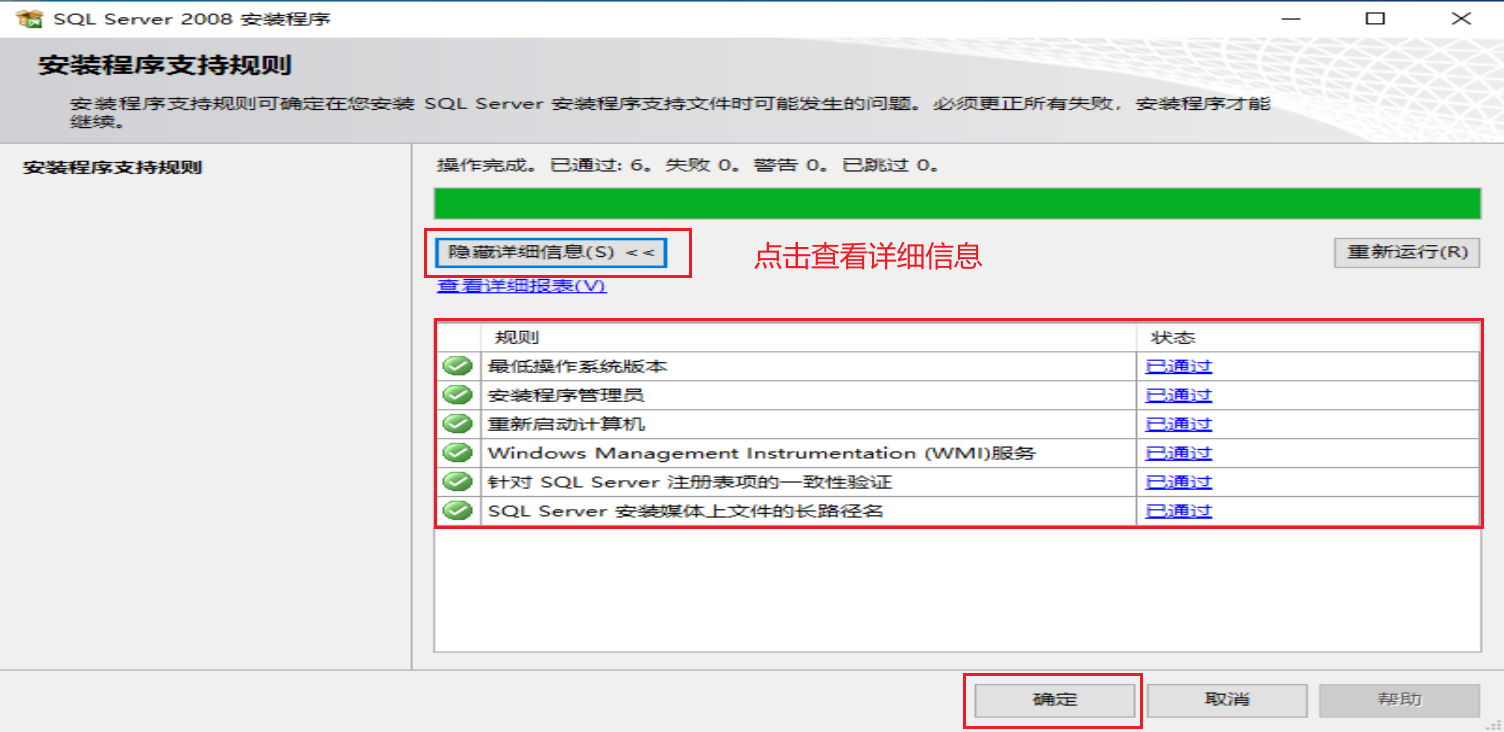Click 已通过 link for 长路径名 rule
This screenshot has height=732, width=1504.
coord(1178,510)
